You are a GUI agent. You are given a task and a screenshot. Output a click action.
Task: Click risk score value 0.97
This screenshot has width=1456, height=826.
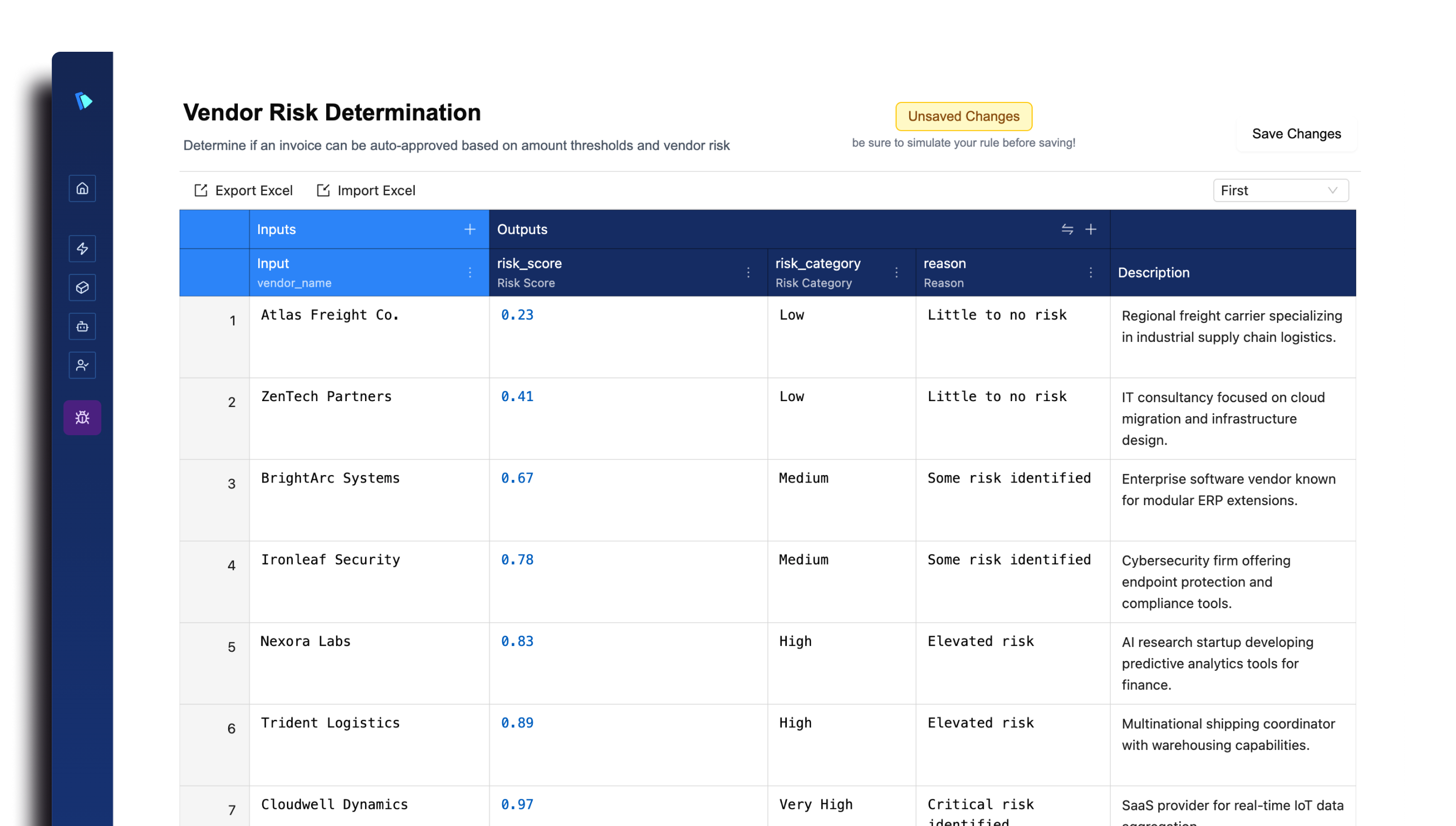point(517,805)
